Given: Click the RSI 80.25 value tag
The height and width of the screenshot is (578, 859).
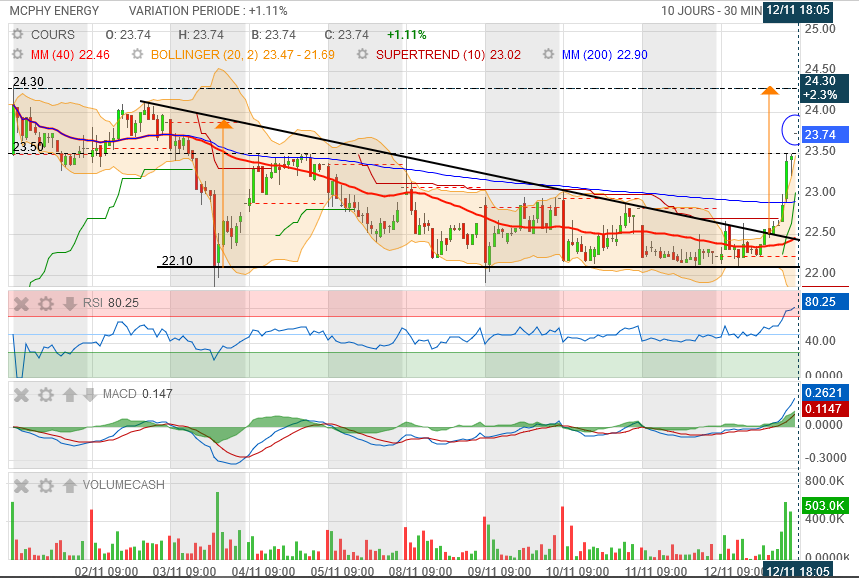Looking at the screenshot, I should 824,301.
